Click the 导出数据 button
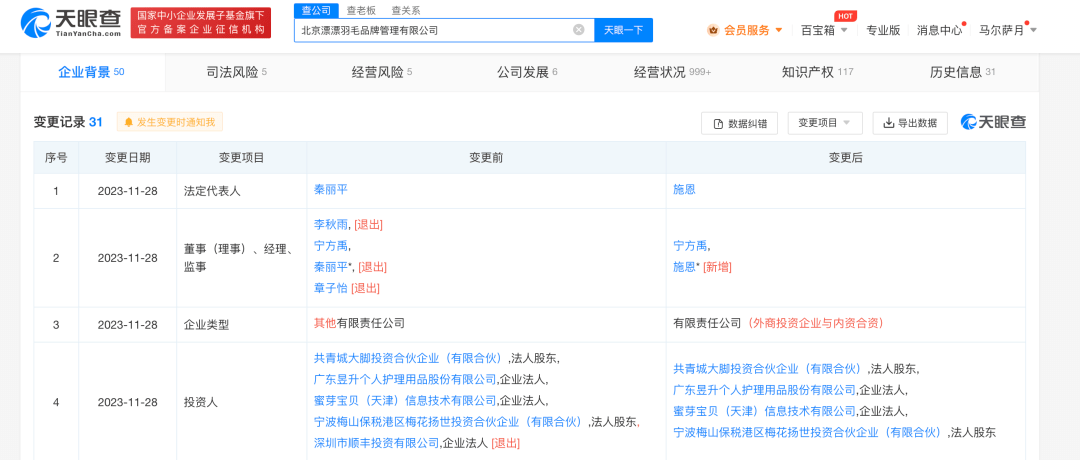The height and width of the screenshot is (460, 1080). coord(910,123)
